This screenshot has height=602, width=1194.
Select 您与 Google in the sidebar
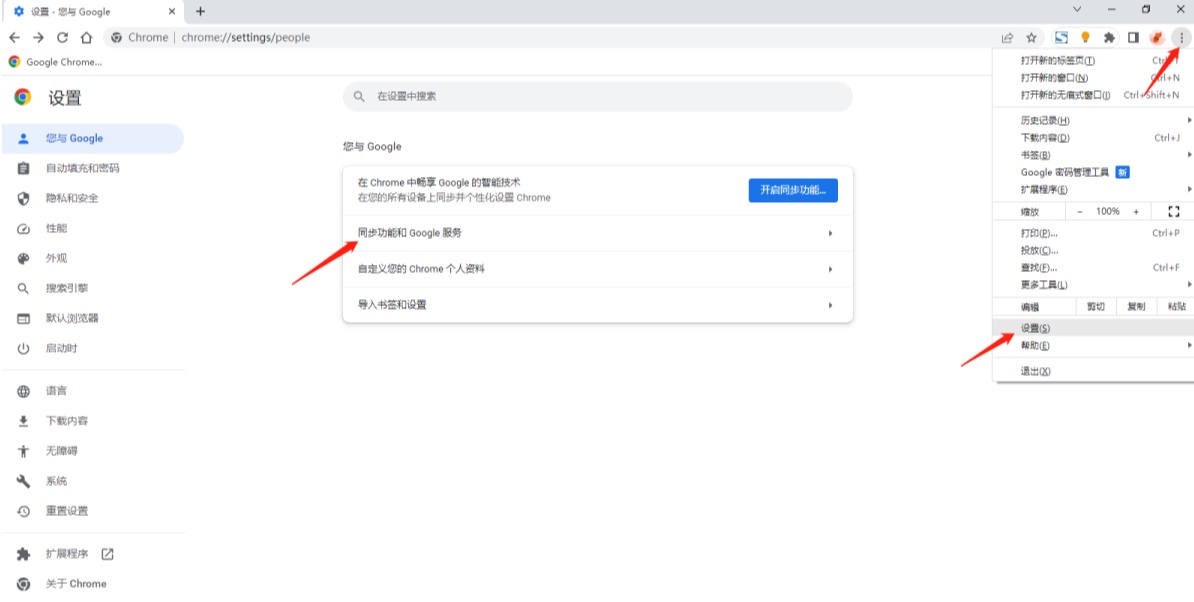[x=91, y=139]
